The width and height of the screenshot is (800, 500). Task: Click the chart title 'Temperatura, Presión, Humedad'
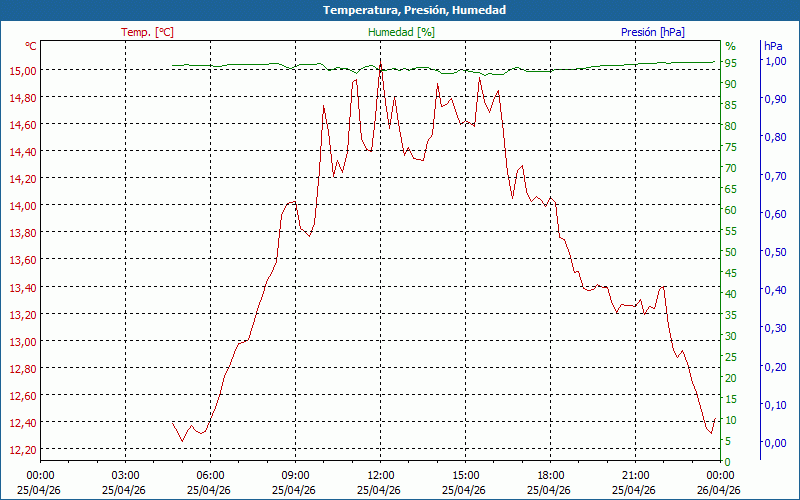[x=400, y=10]
